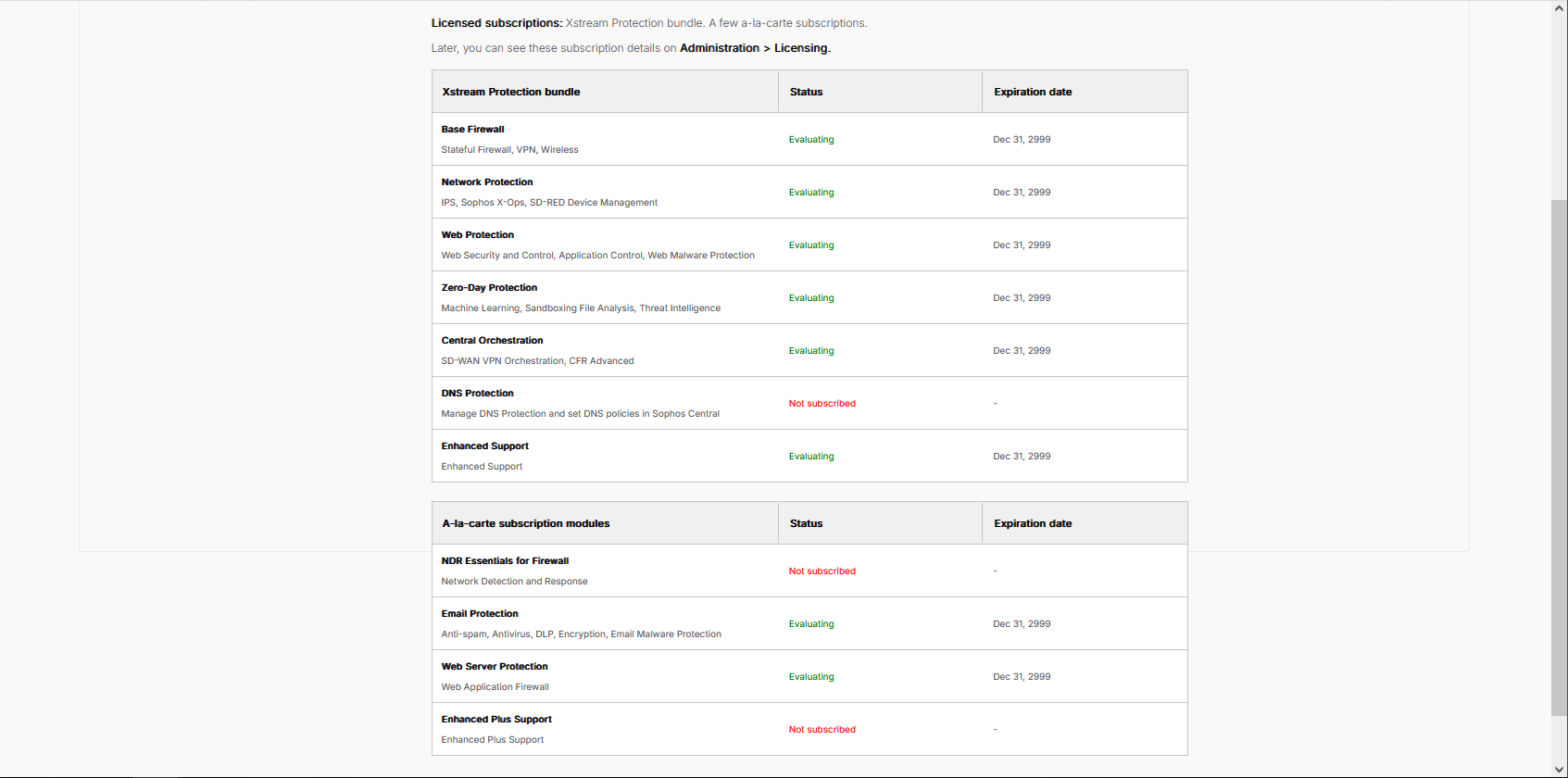This screenshot has height=778, width=1568.
Task: Click the Zero-Day Protection heading
Action: click(489, 288)
